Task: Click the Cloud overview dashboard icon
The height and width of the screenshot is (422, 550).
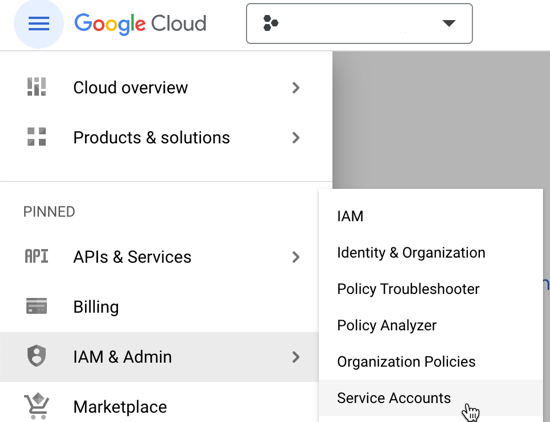Action: [36, 87]
